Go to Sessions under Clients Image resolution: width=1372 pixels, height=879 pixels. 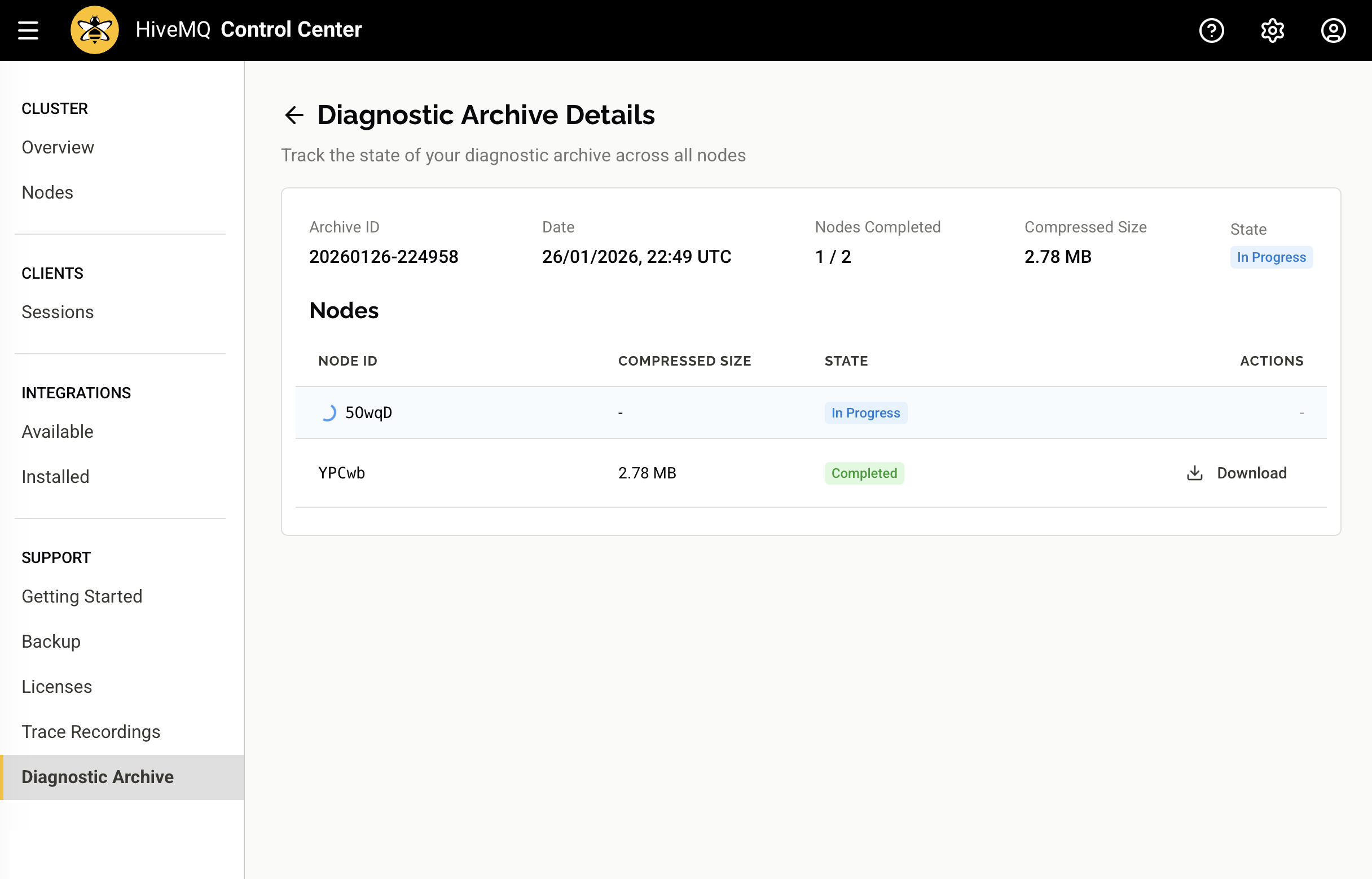[x=58, y=311]
